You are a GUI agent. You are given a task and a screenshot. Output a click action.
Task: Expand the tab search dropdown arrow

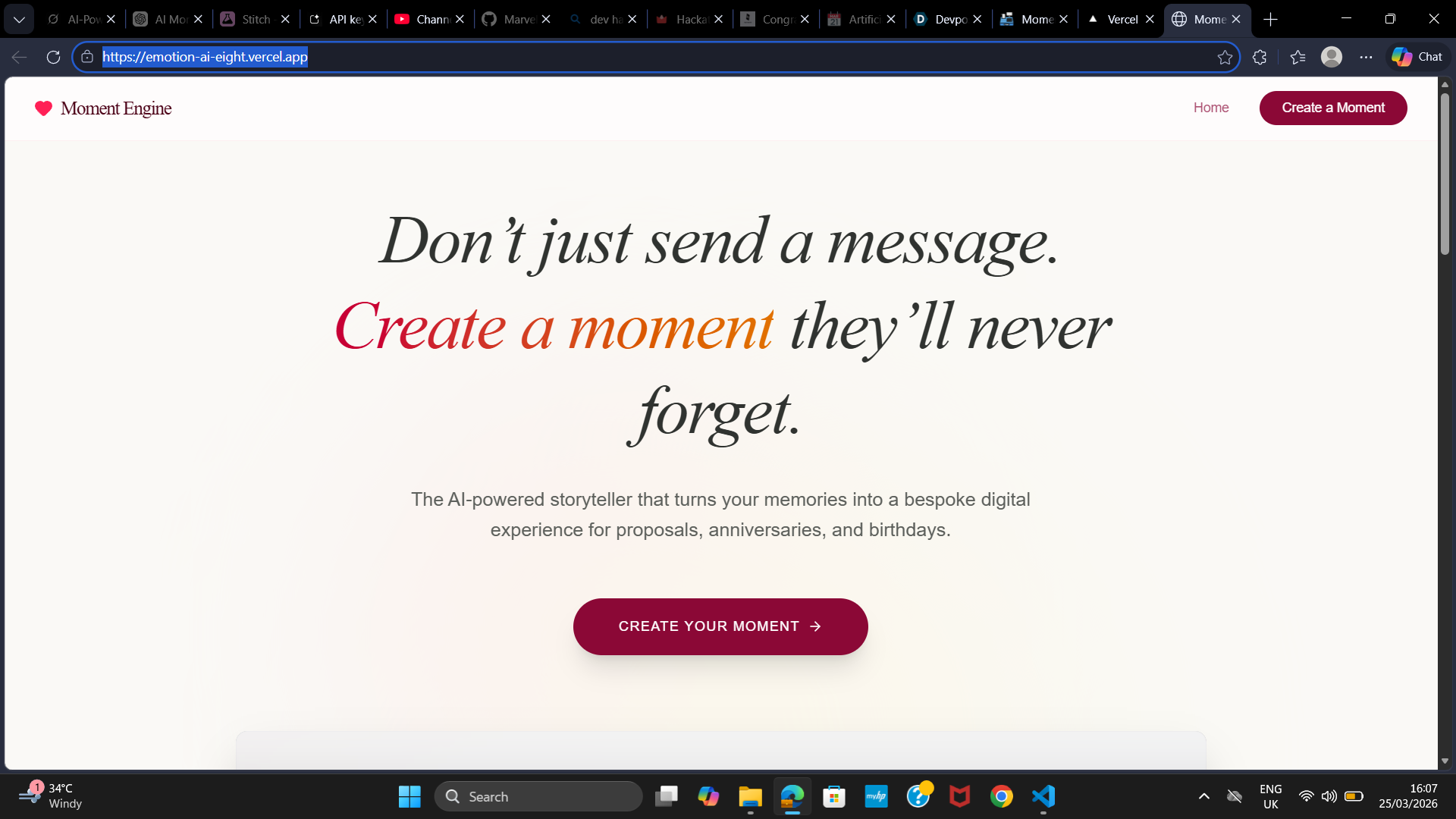click(19, 19)
